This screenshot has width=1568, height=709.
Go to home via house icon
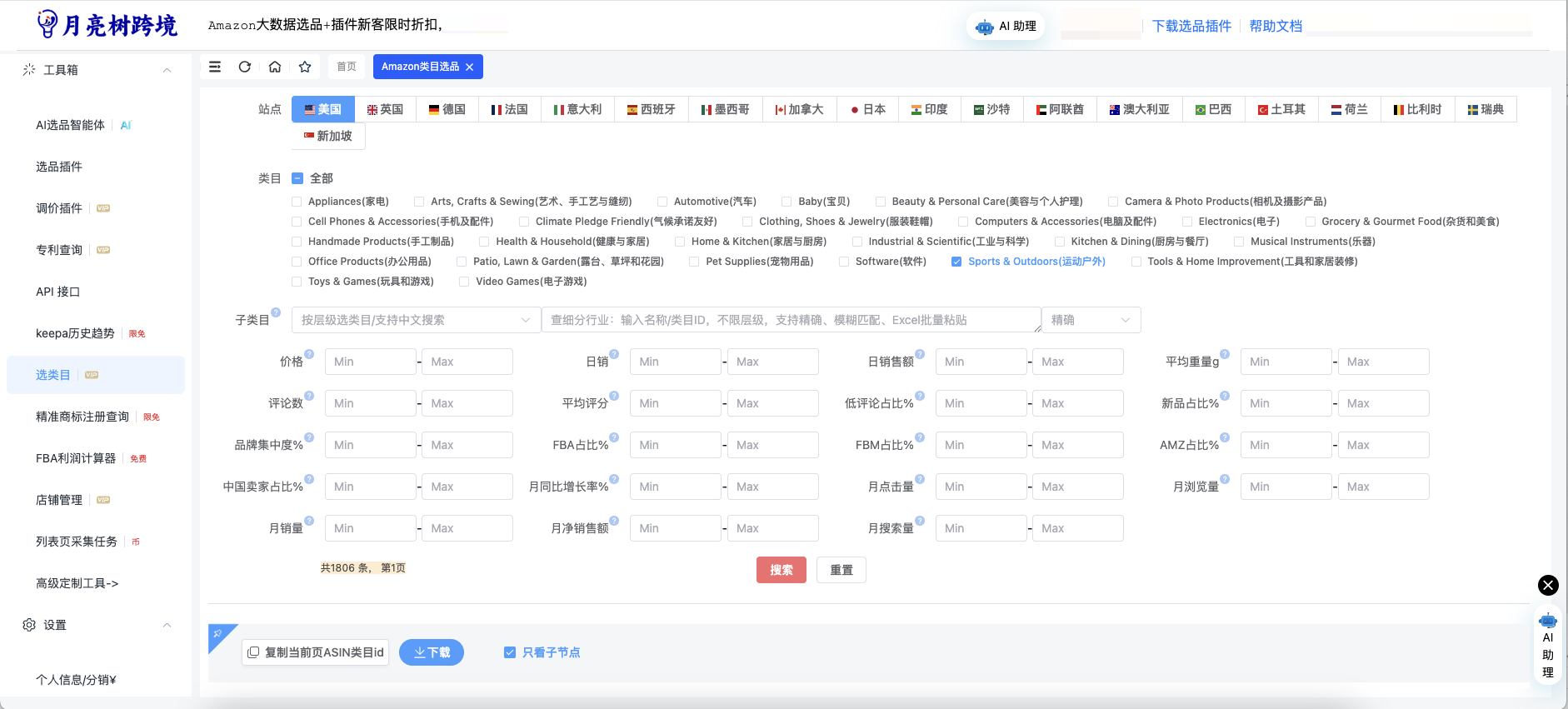(275, 67)
